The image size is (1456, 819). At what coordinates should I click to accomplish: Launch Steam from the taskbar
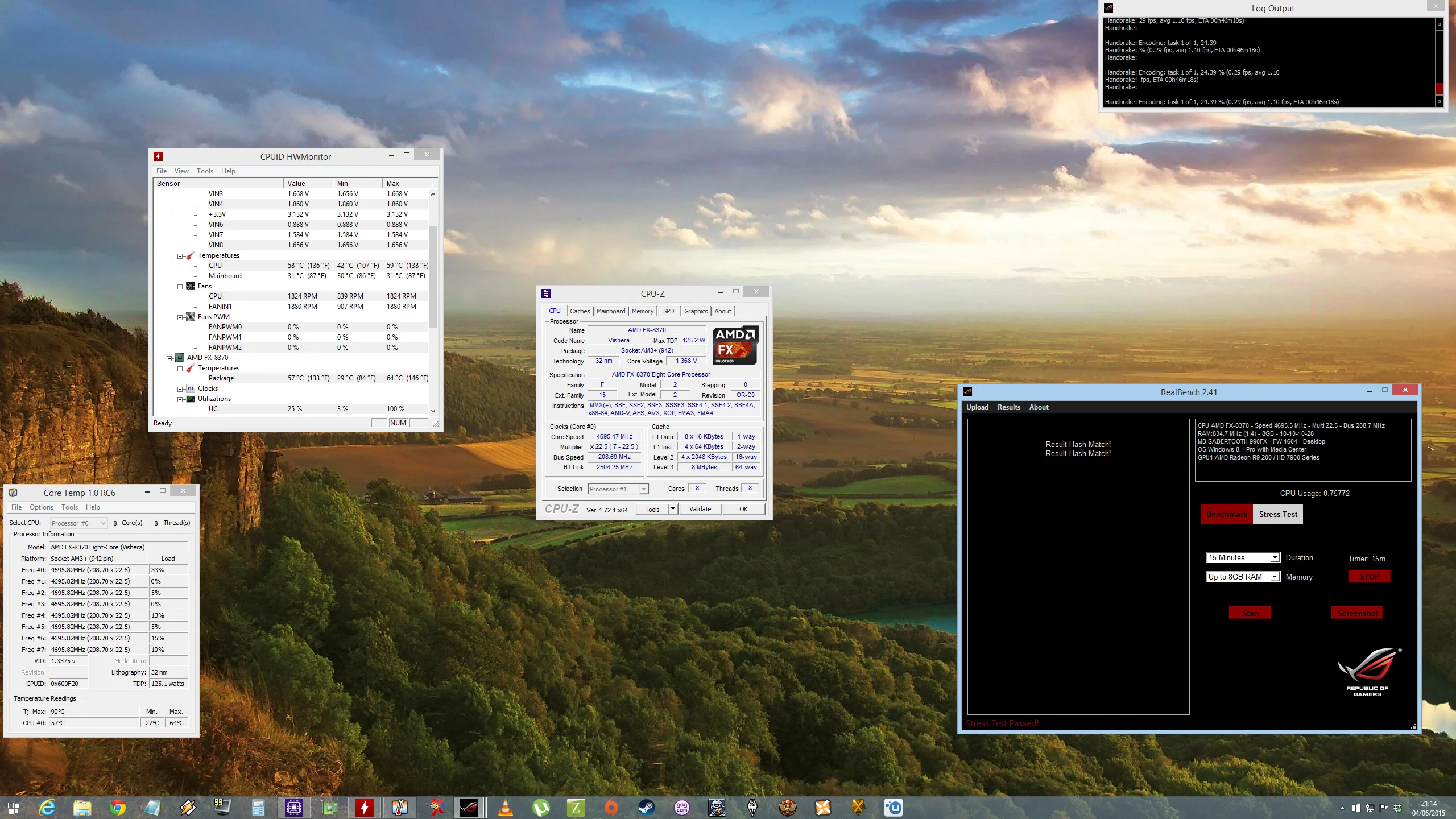[x=647, y=807]
